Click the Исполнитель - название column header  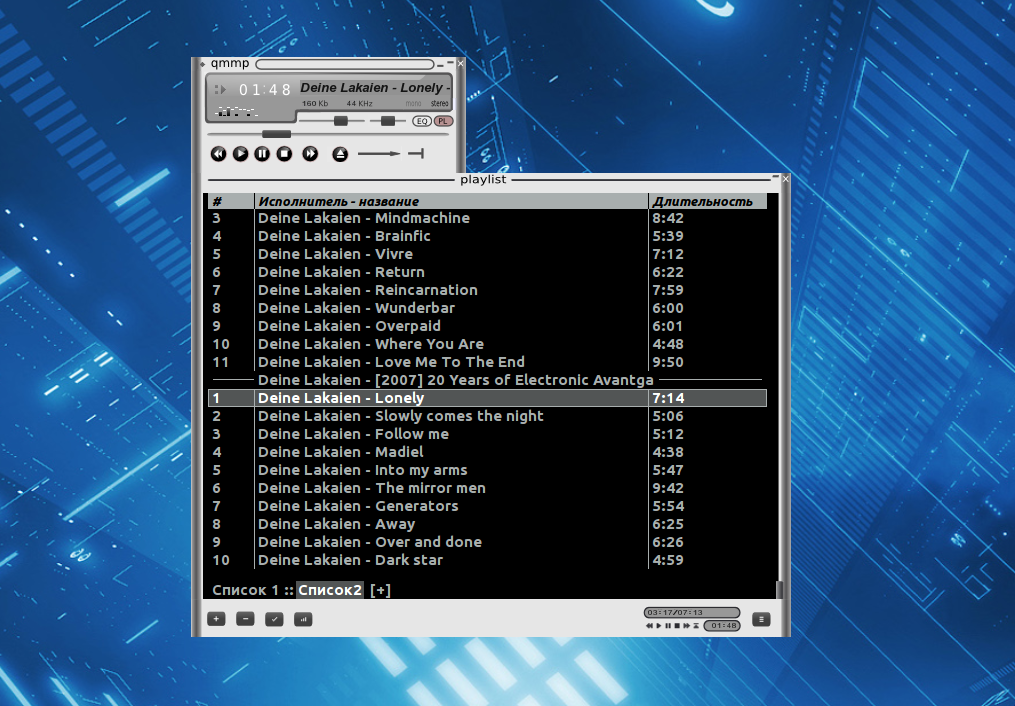point(451,201)
